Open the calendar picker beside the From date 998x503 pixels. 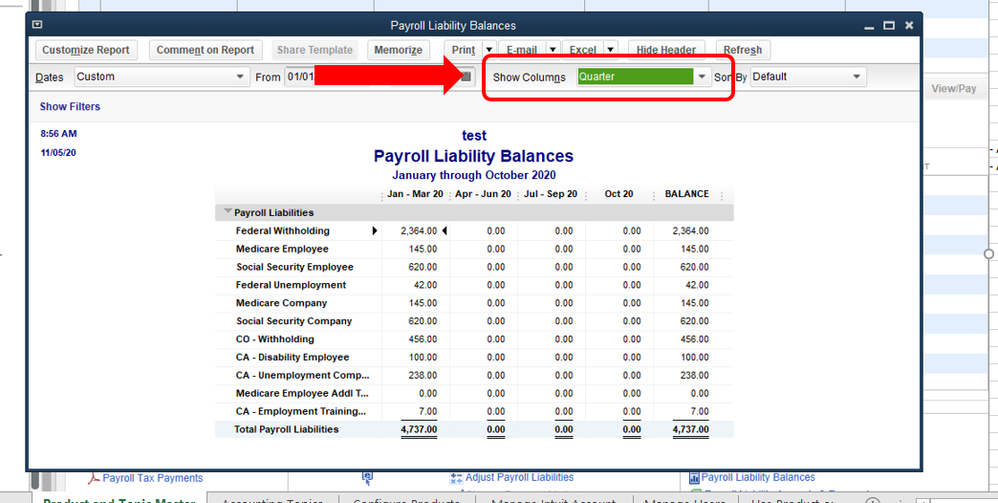pyautogui.click(x=465, y=77)
